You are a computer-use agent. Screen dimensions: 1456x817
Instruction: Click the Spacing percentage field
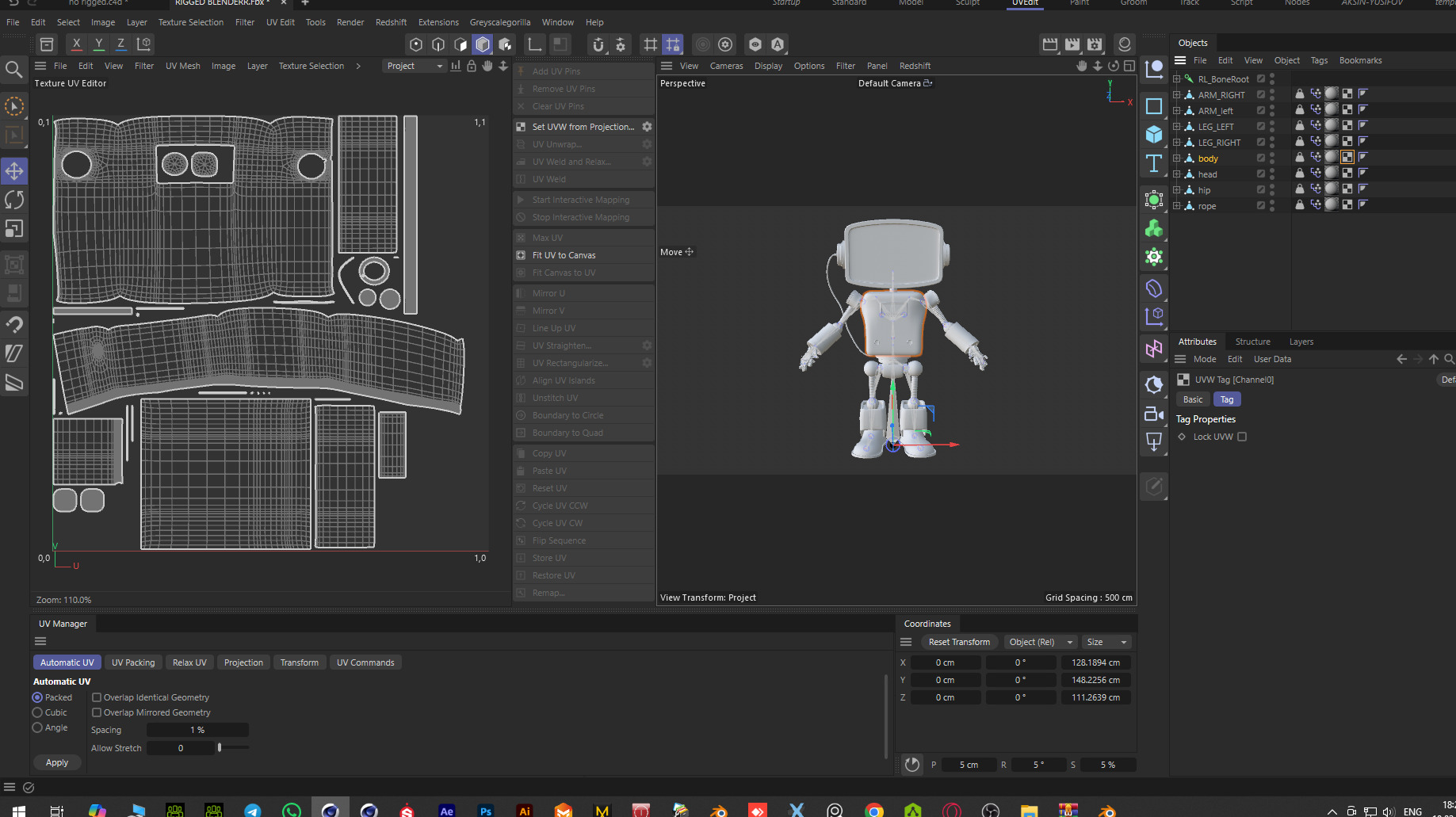tap(197, 730)
